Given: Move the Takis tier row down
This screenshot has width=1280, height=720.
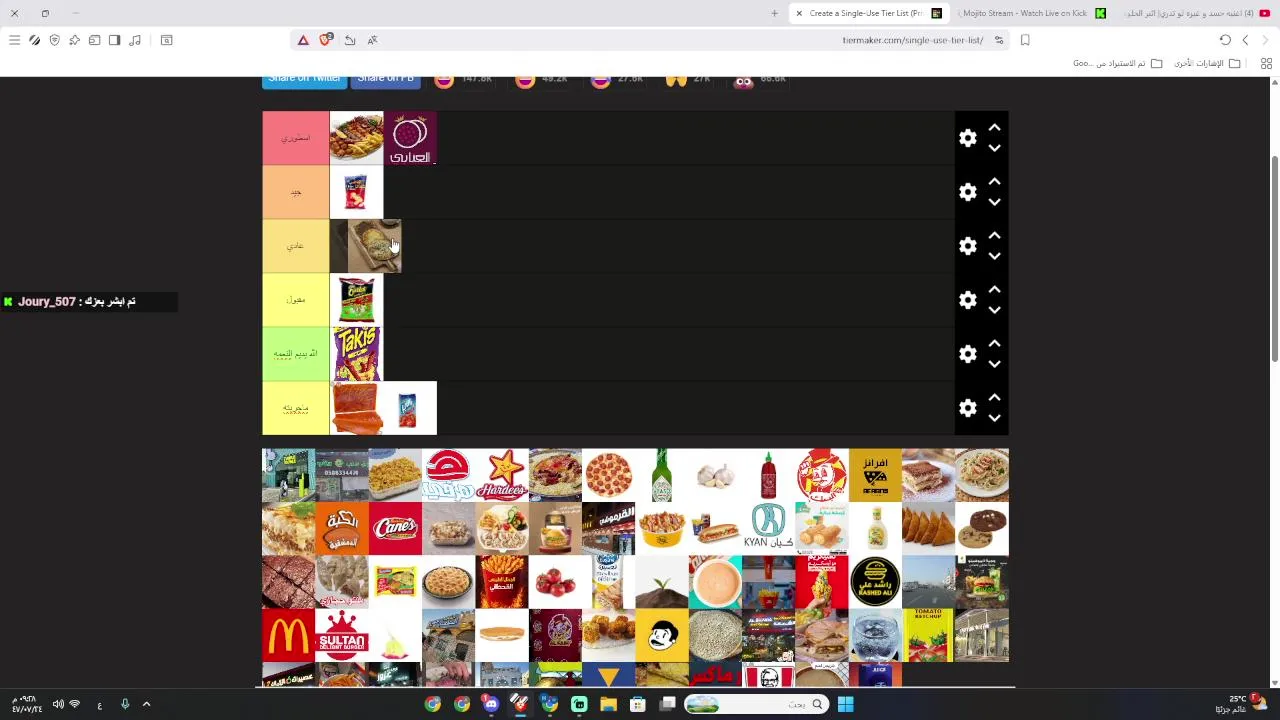Looking at the screenshot, I should tap(994, 364).
